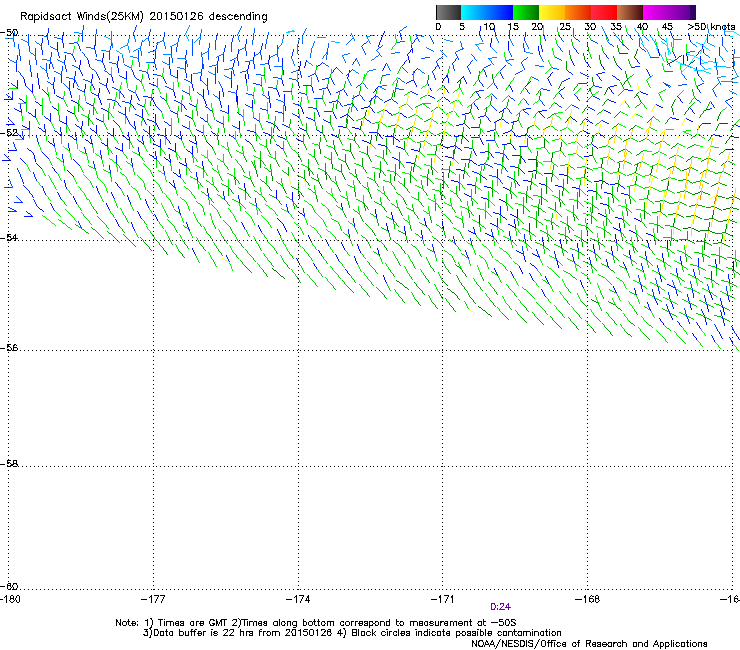Click the red 30-35 knots legend segment
The width and height of the screenshot is (740, 650).
(x=604, y=12)
